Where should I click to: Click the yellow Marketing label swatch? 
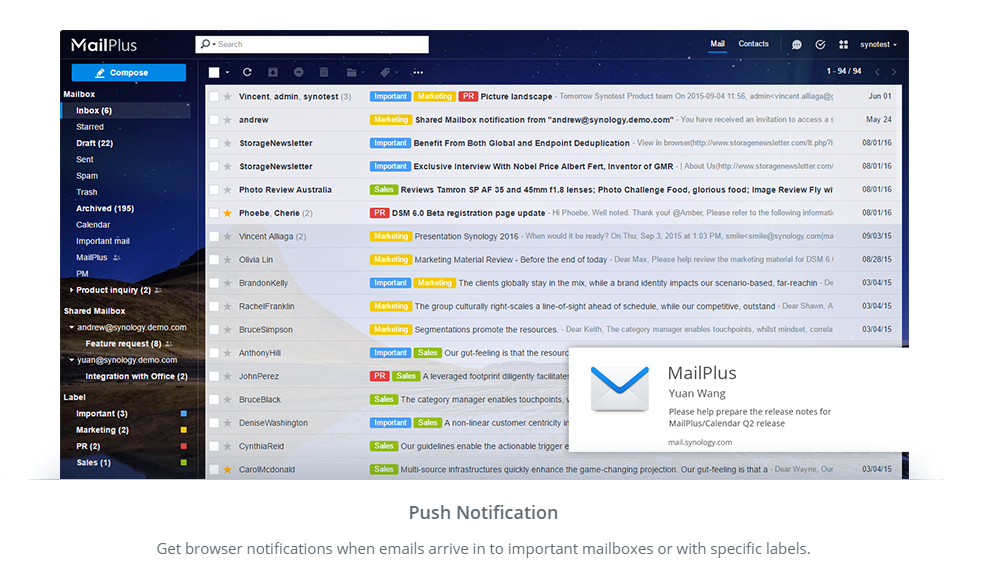tap(184, 430)
